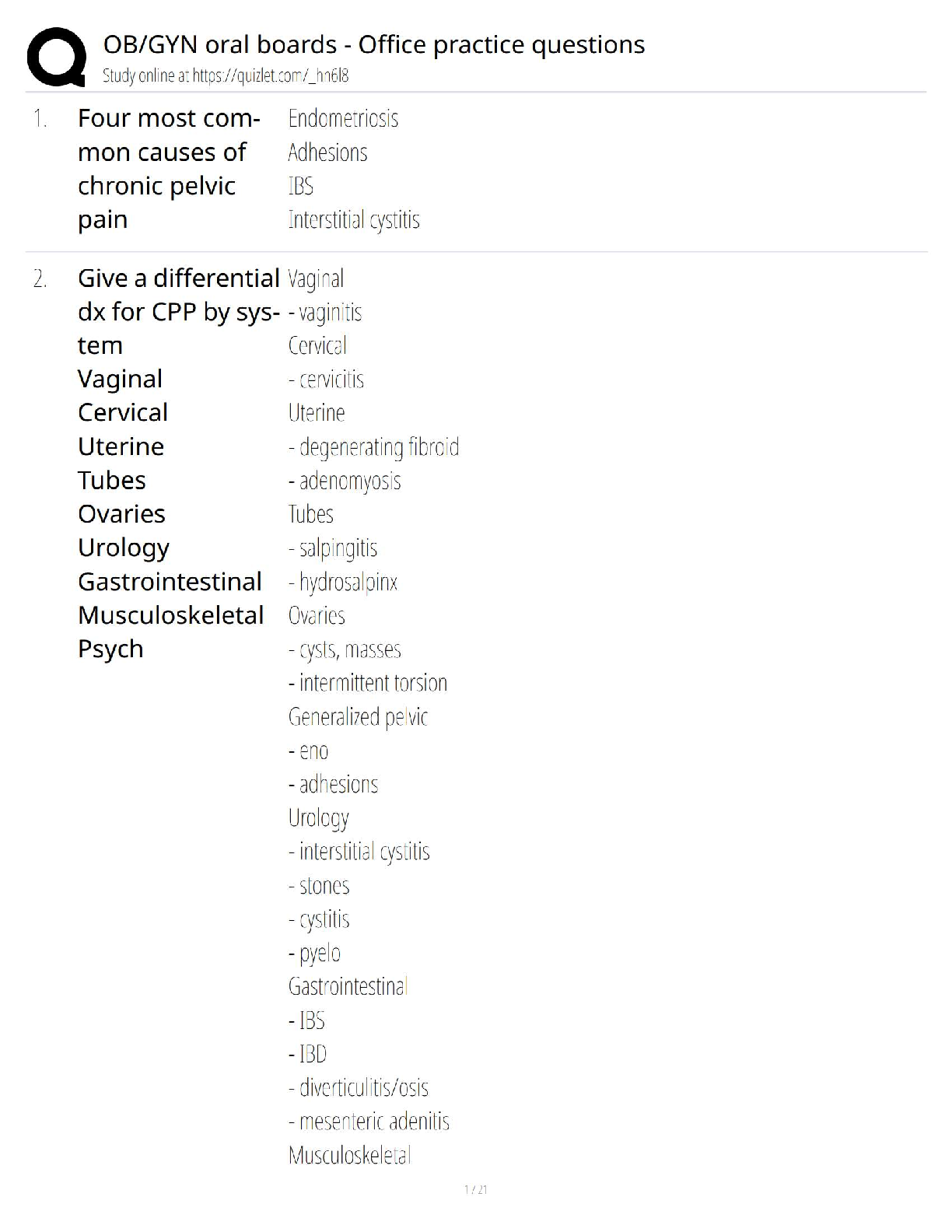952x1232 pixels.
Task: Click the question number 1 marker
Action: click(x=40, y=118)
